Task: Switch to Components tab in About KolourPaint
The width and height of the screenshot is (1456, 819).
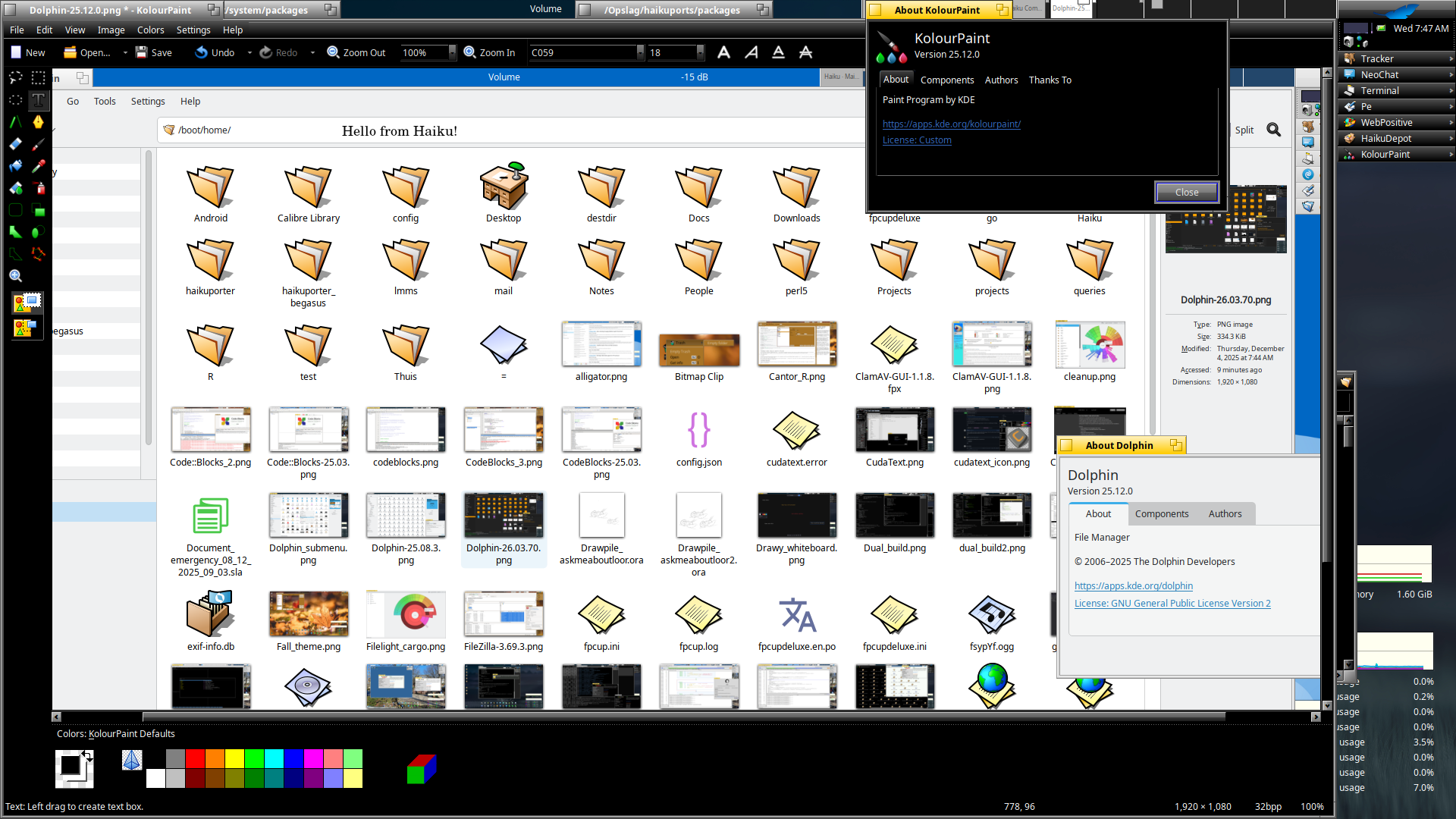Action: point(946,80)
